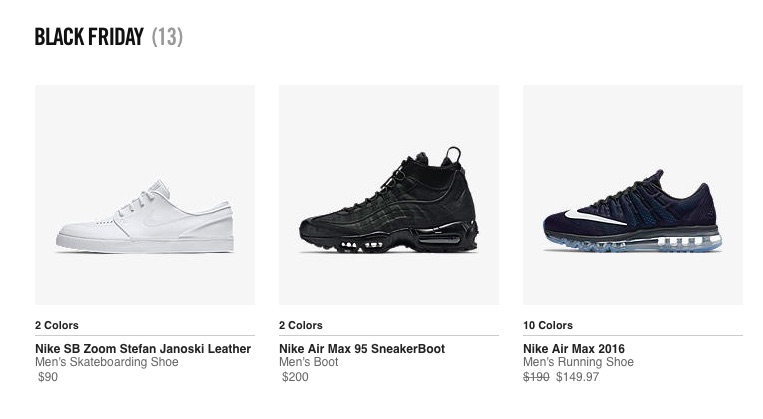Click "2 Colors" under the Janoski Leather shoe
Screen dimensions: 763x419
click(x=56, y=325)
